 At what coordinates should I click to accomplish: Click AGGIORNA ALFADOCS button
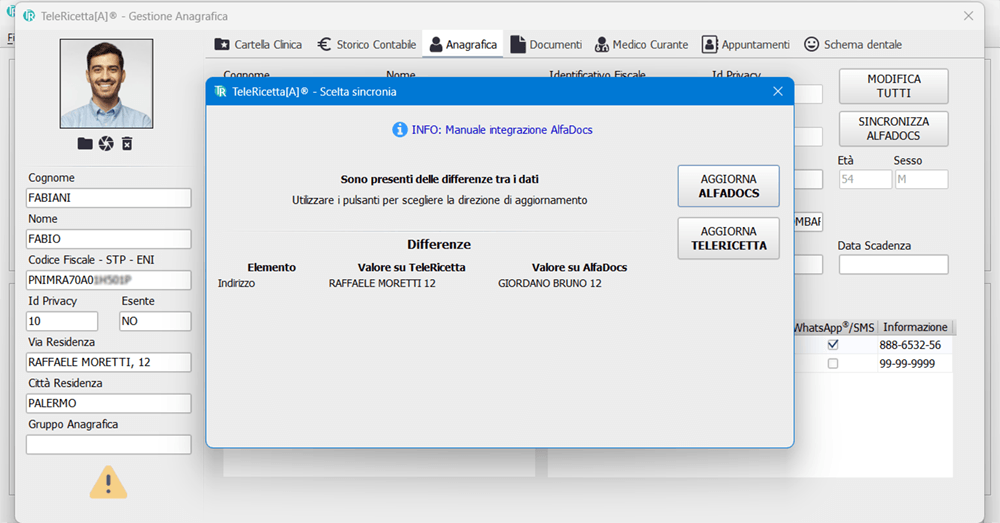tap(728, 186)
